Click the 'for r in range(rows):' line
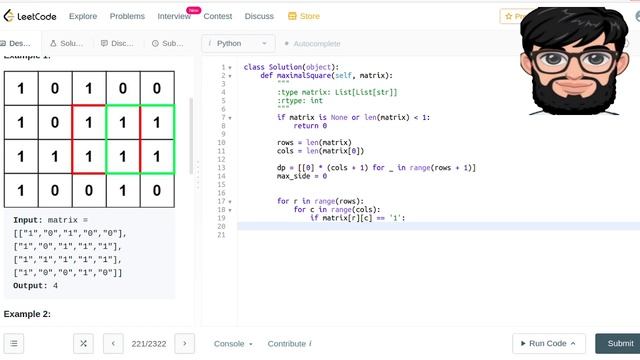This screenshot has width=640, height=360. (320, 201)
